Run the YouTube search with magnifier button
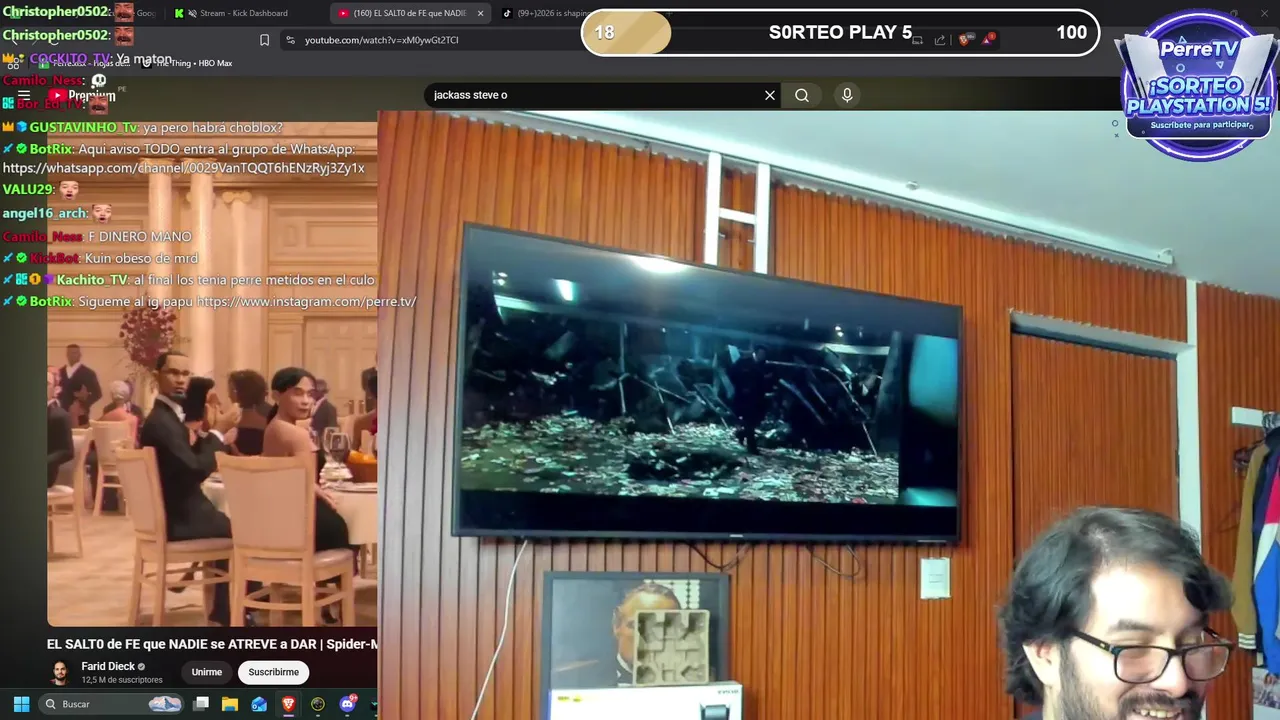 (x=802, y=95)
